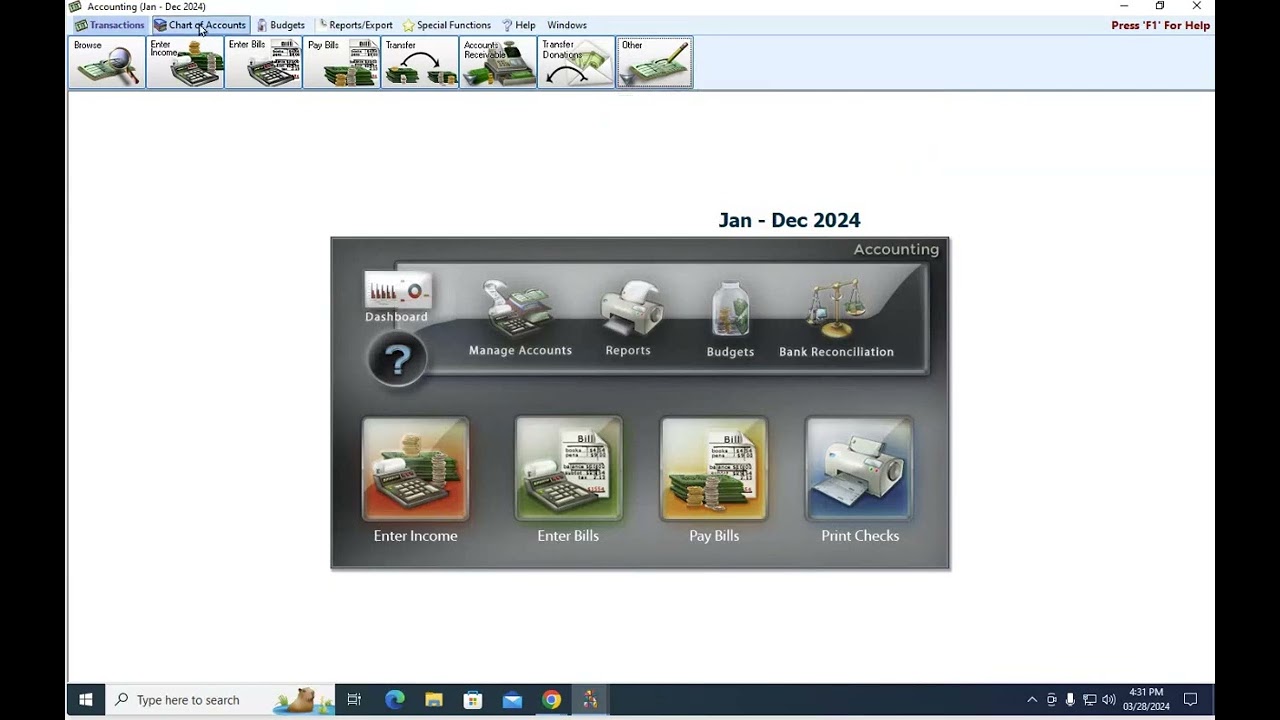Image resolution: width=1280 pixels, height=720 pixels.
Task: Open Bank Reconciliation scales icon
Action: pyautogui.click(x=836, y=320)
